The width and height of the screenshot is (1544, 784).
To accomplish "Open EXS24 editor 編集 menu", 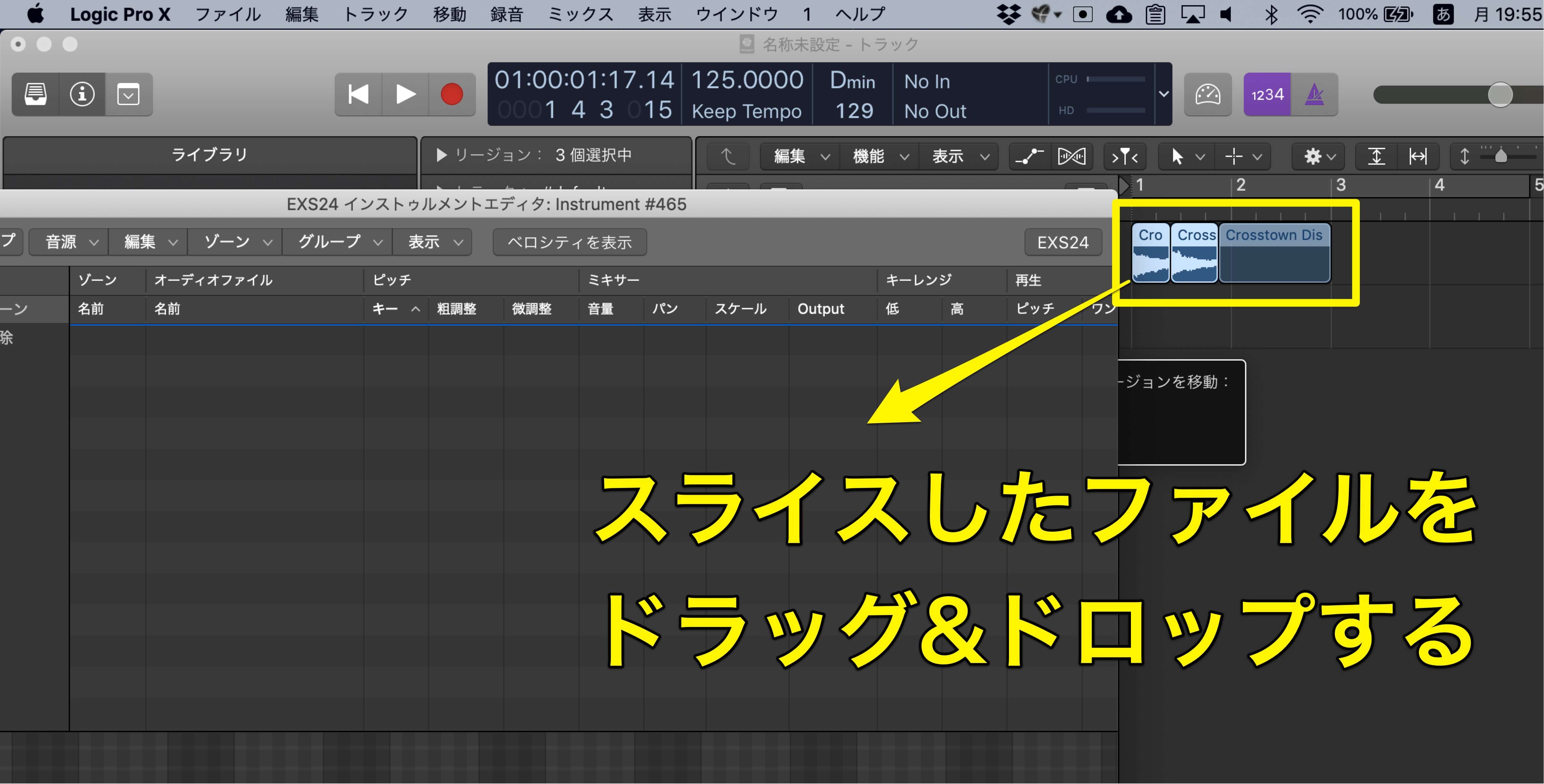I will pyautogui.click(x=148, y=242).
